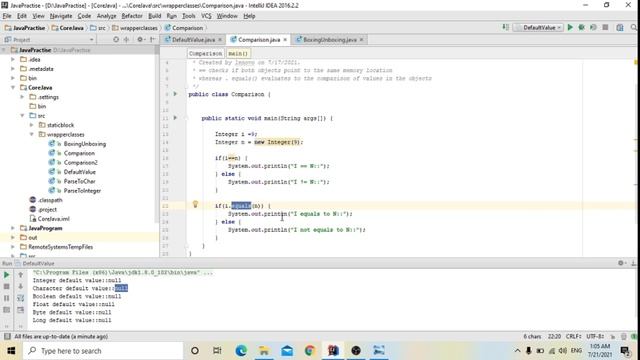
Task: Open File Explorer from the taskbar
Action: pos(264,351)
